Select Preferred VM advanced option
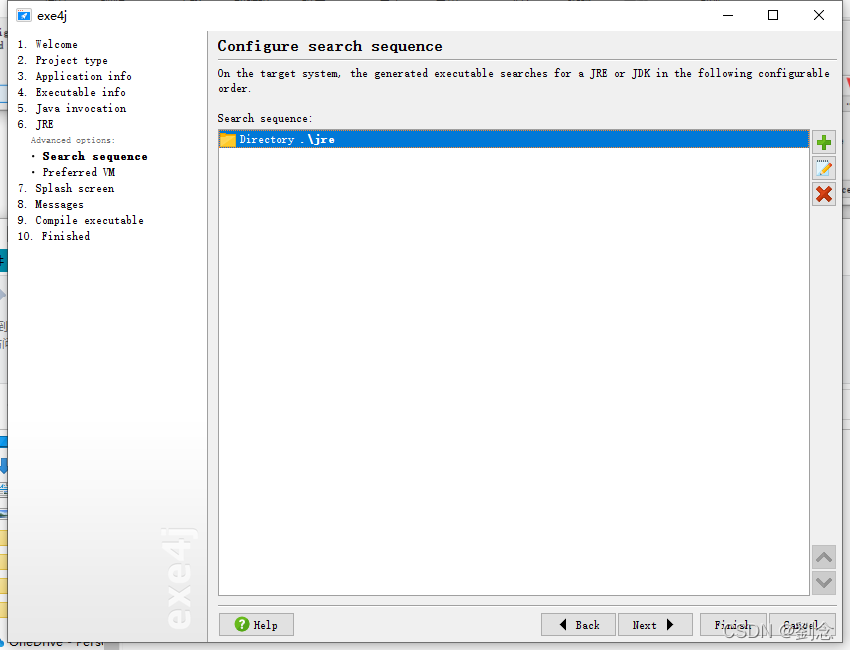The image size is (850, 650). (x=79, y=172)
